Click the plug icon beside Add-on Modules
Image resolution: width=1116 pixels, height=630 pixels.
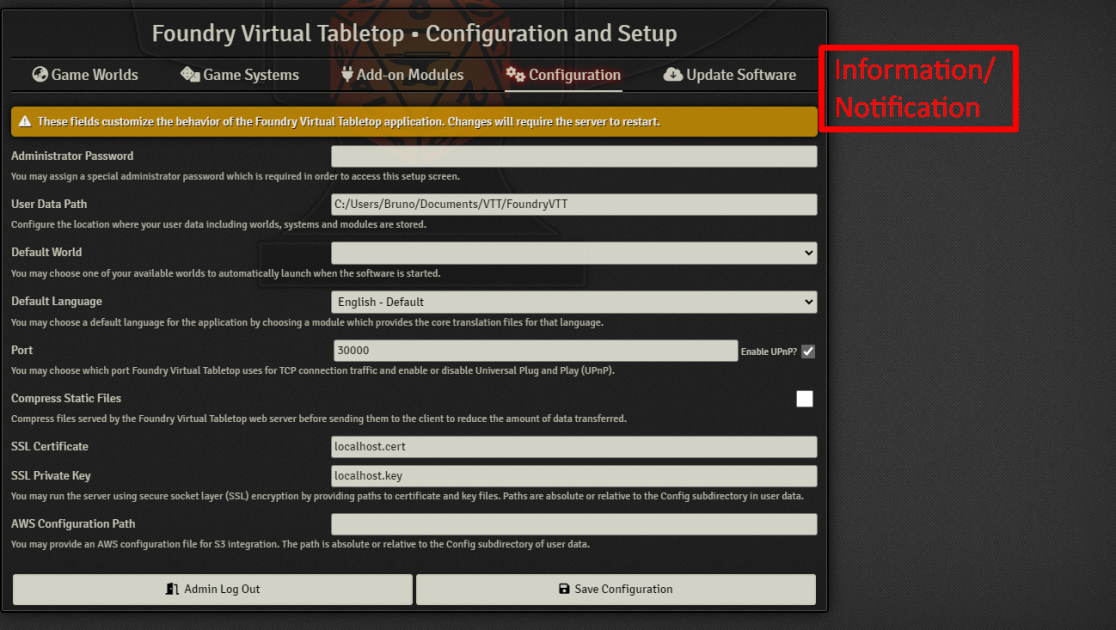point(347,74)
